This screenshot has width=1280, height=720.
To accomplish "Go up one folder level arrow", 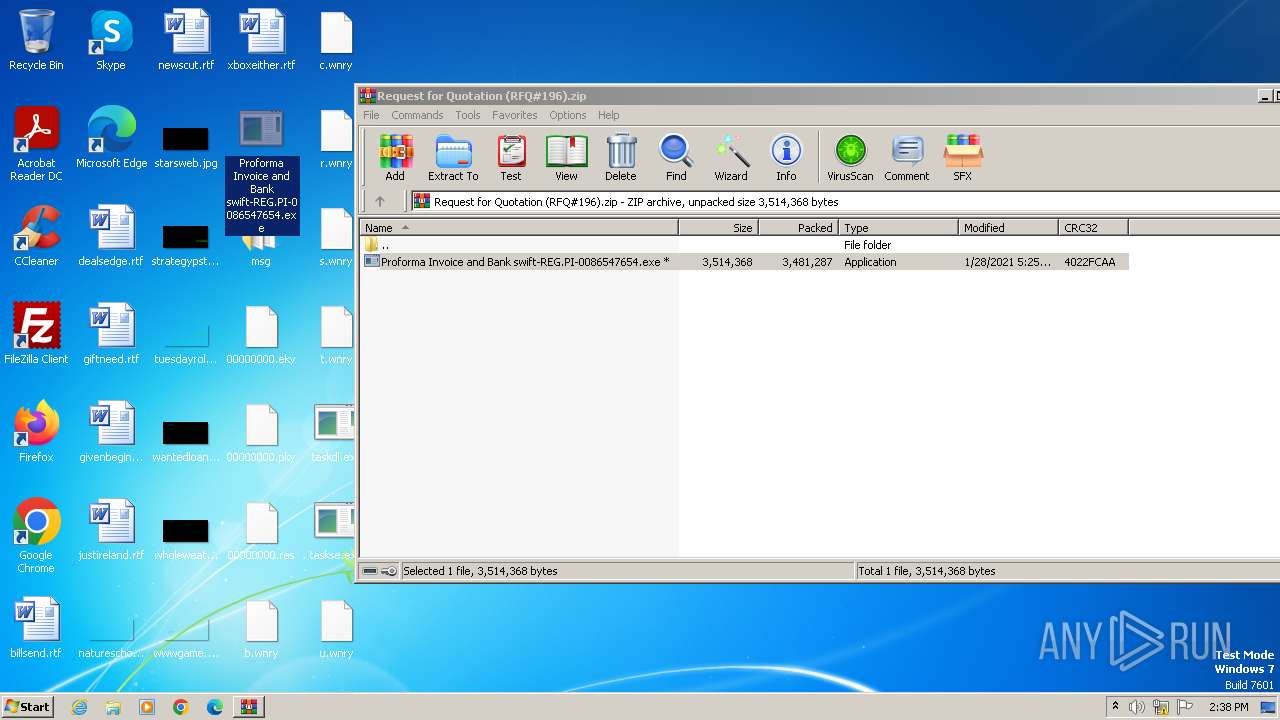I will [380, 201].
